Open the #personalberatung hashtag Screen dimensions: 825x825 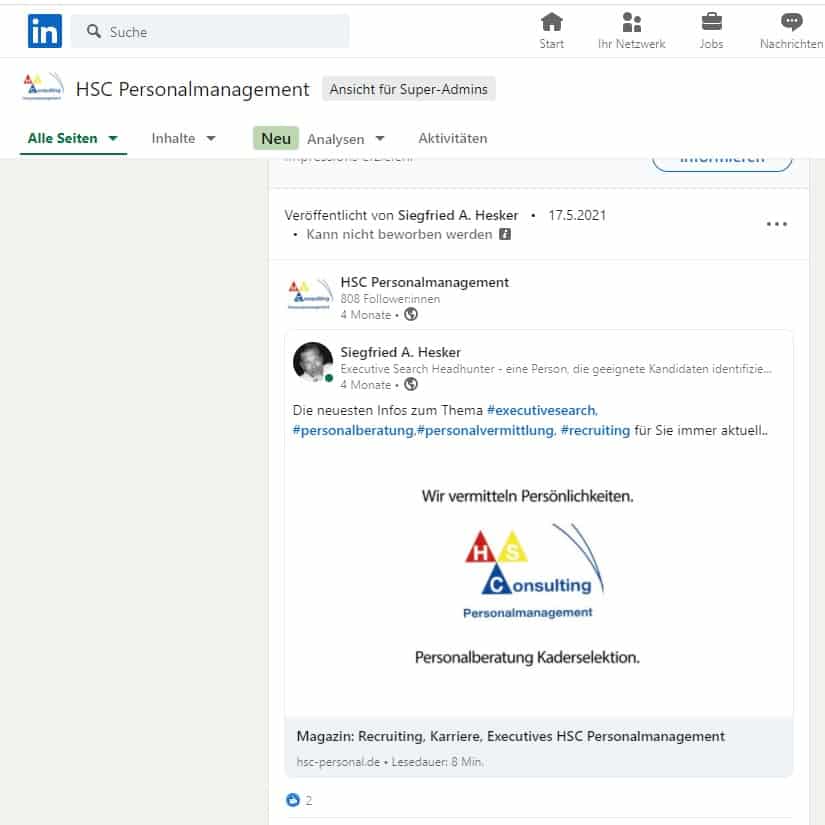pos(353,430)
